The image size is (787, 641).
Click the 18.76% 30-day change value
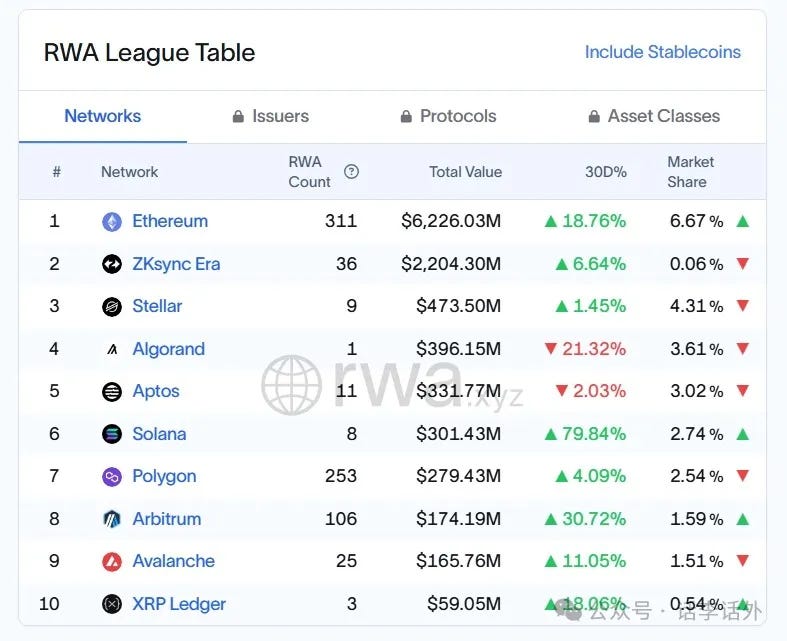[594, 221]
